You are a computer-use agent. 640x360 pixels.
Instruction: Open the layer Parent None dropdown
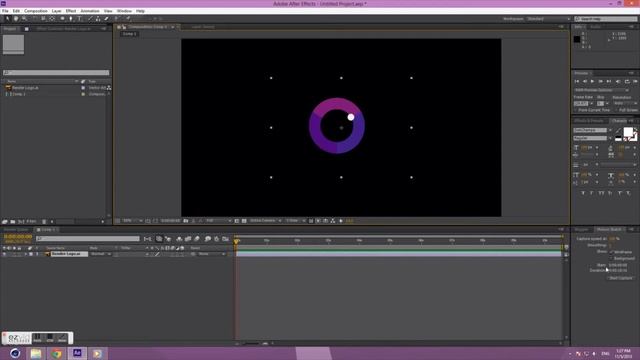(211, 254)
